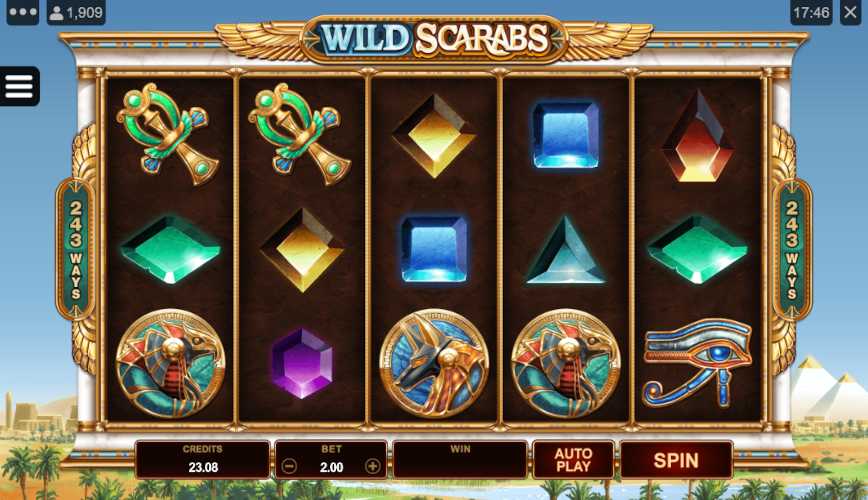The height and width of the screenshot is (500, 868).
Task: Click the Credits display field
Action: click(203, 460)
